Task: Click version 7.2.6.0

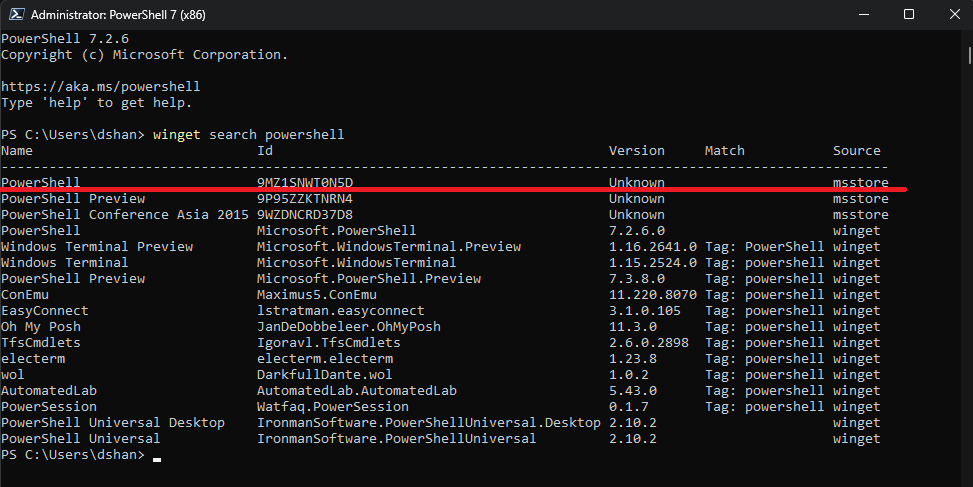Action: tap(637, 231)
